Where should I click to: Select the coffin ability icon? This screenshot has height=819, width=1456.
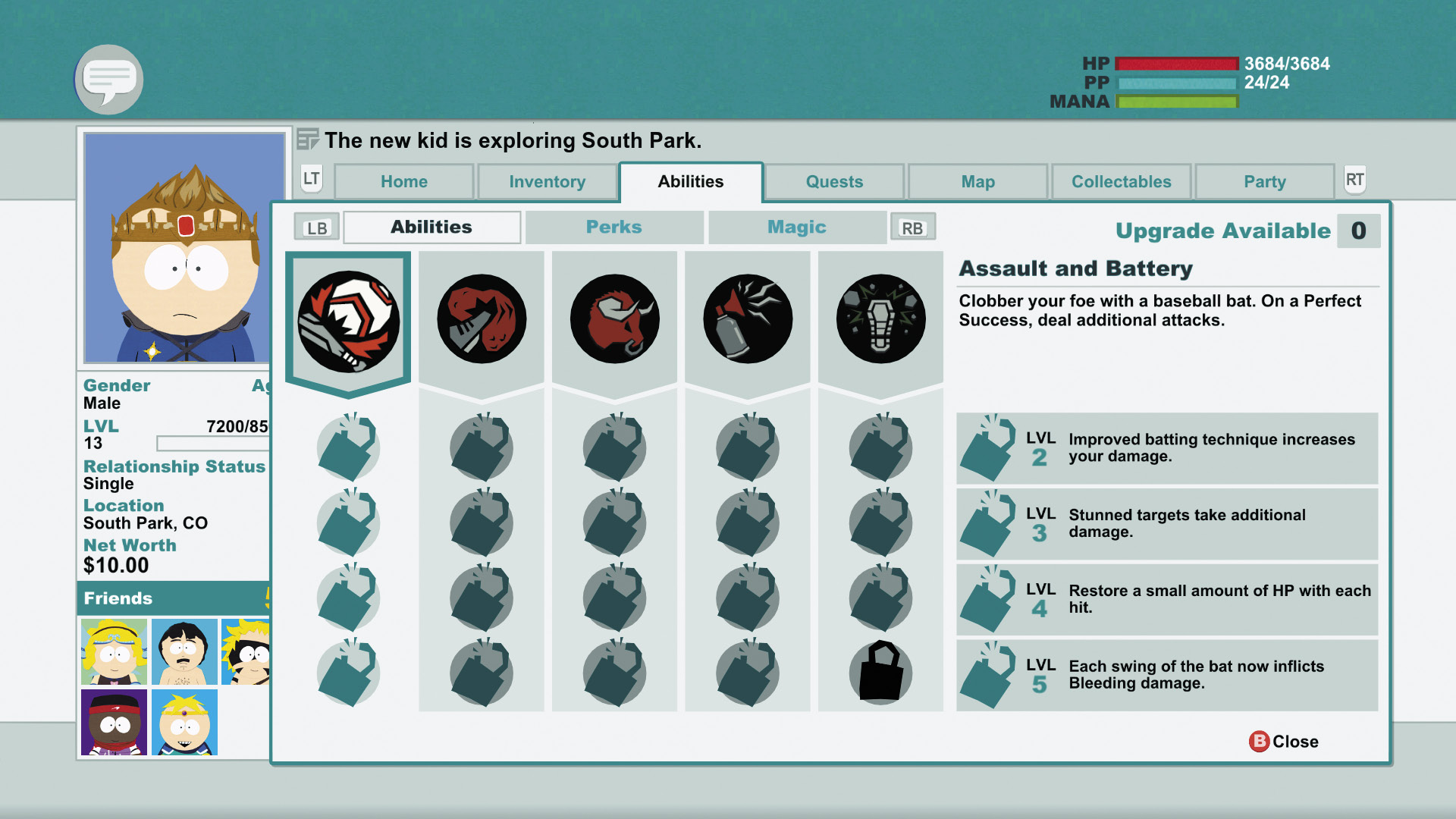point(881,319)
